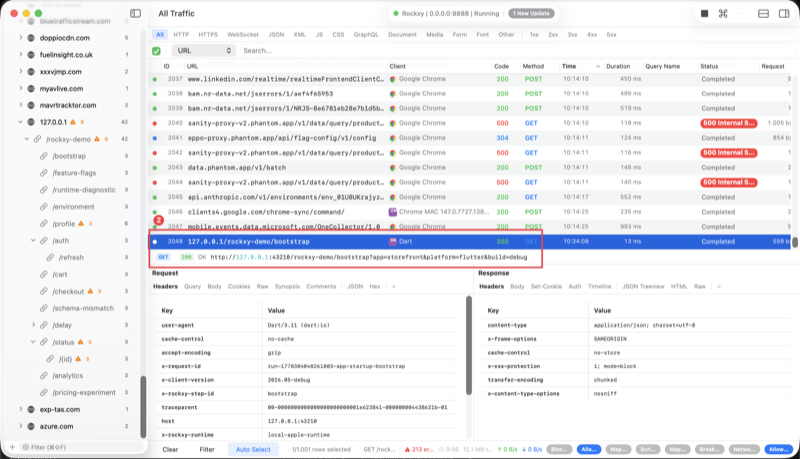Toggle the gray 'Break...' status pill
The image size is (800, 459).
point(709,449)
